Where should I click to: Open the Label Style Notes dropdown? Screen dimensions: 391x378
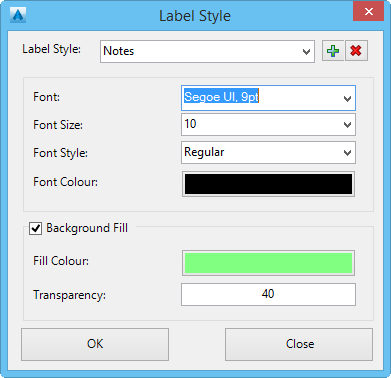click(x=306, y=52)
